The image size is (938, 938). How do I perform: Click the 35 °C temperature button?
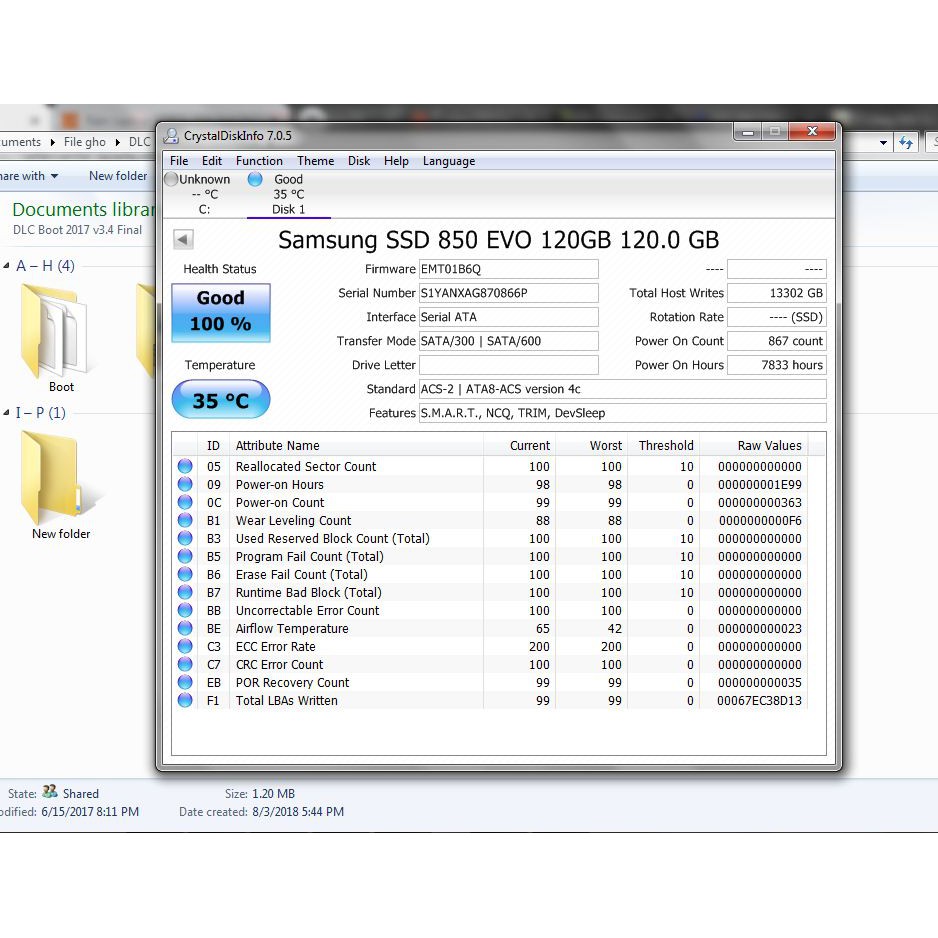click(x=221, y=400)
